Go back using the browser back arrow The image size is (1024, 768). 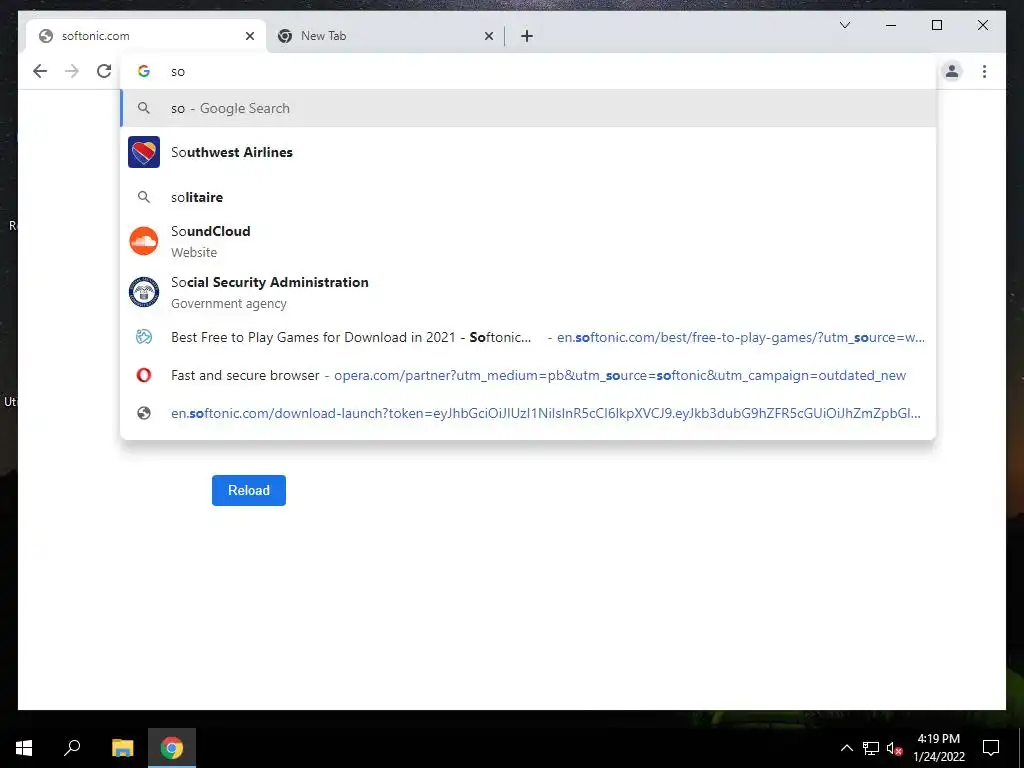tap(40, 71)
